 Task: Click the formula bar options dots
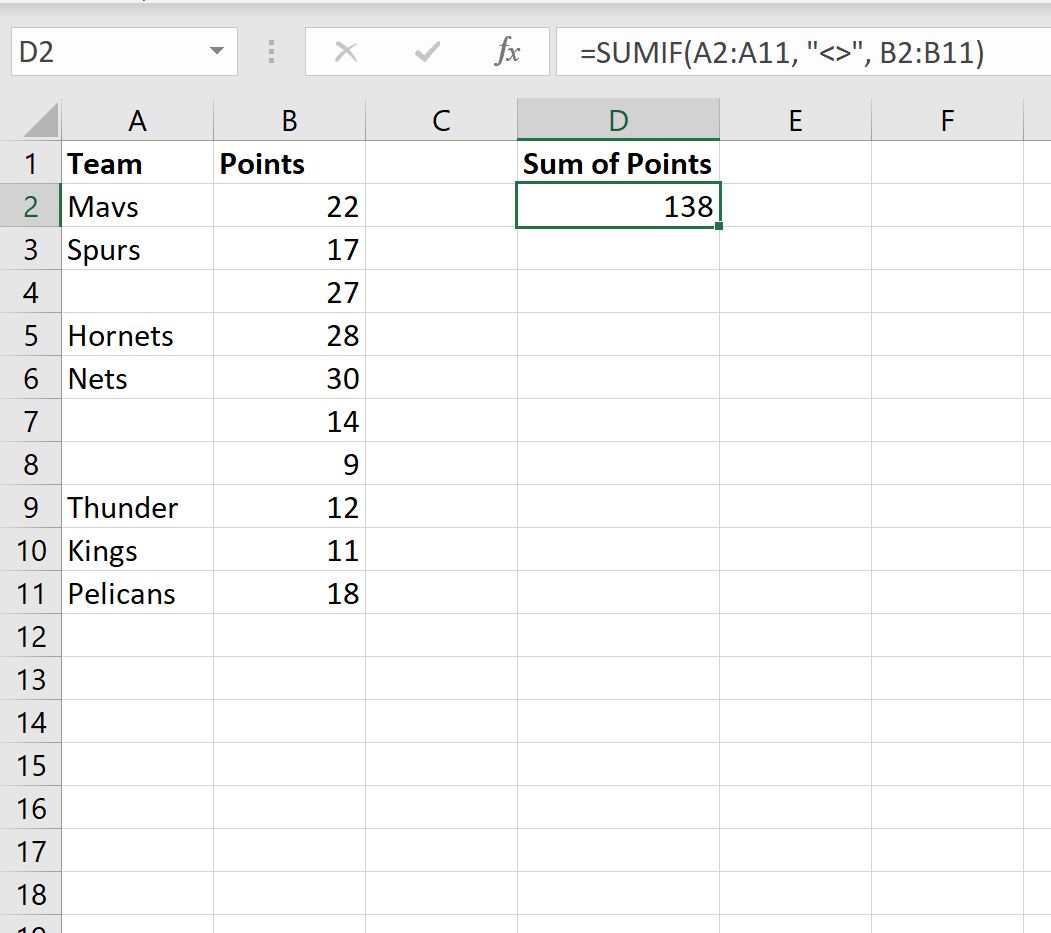tap(271, 52)
